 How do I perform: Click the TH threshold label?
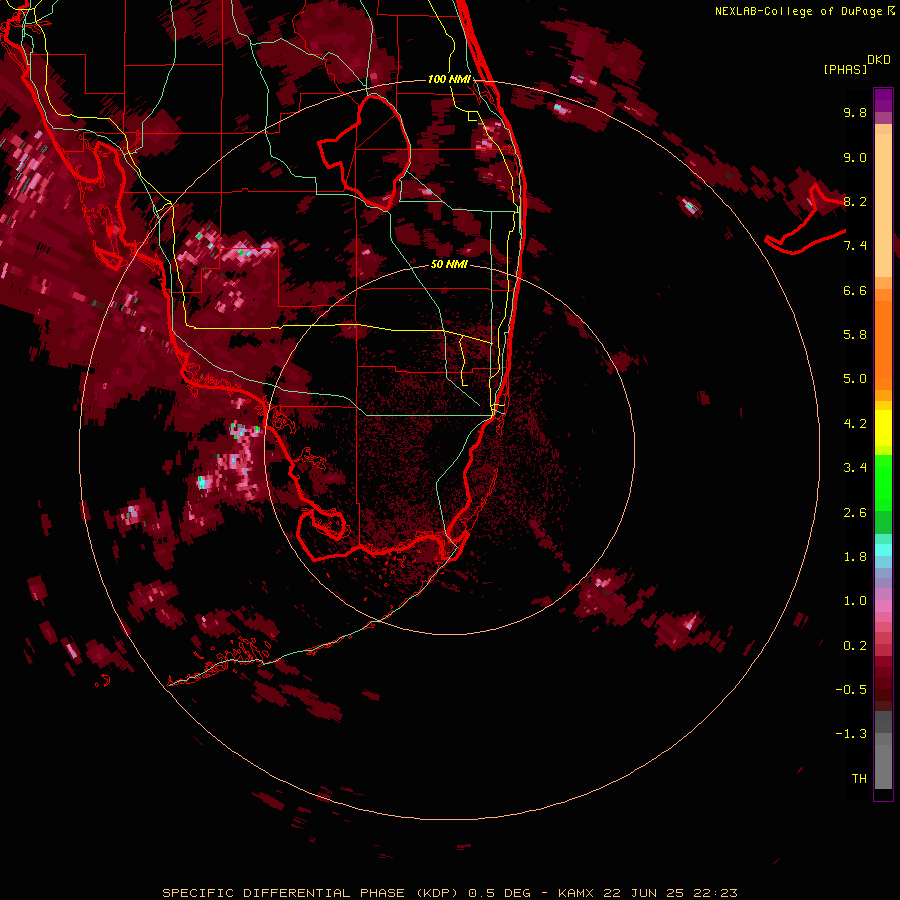coord(859,779)
